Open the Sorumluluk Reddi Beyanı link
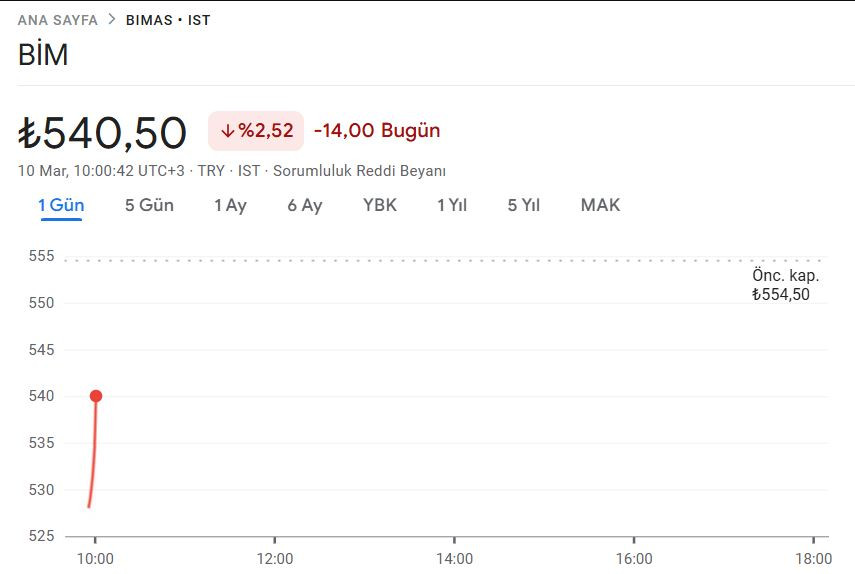 [359, 171]
